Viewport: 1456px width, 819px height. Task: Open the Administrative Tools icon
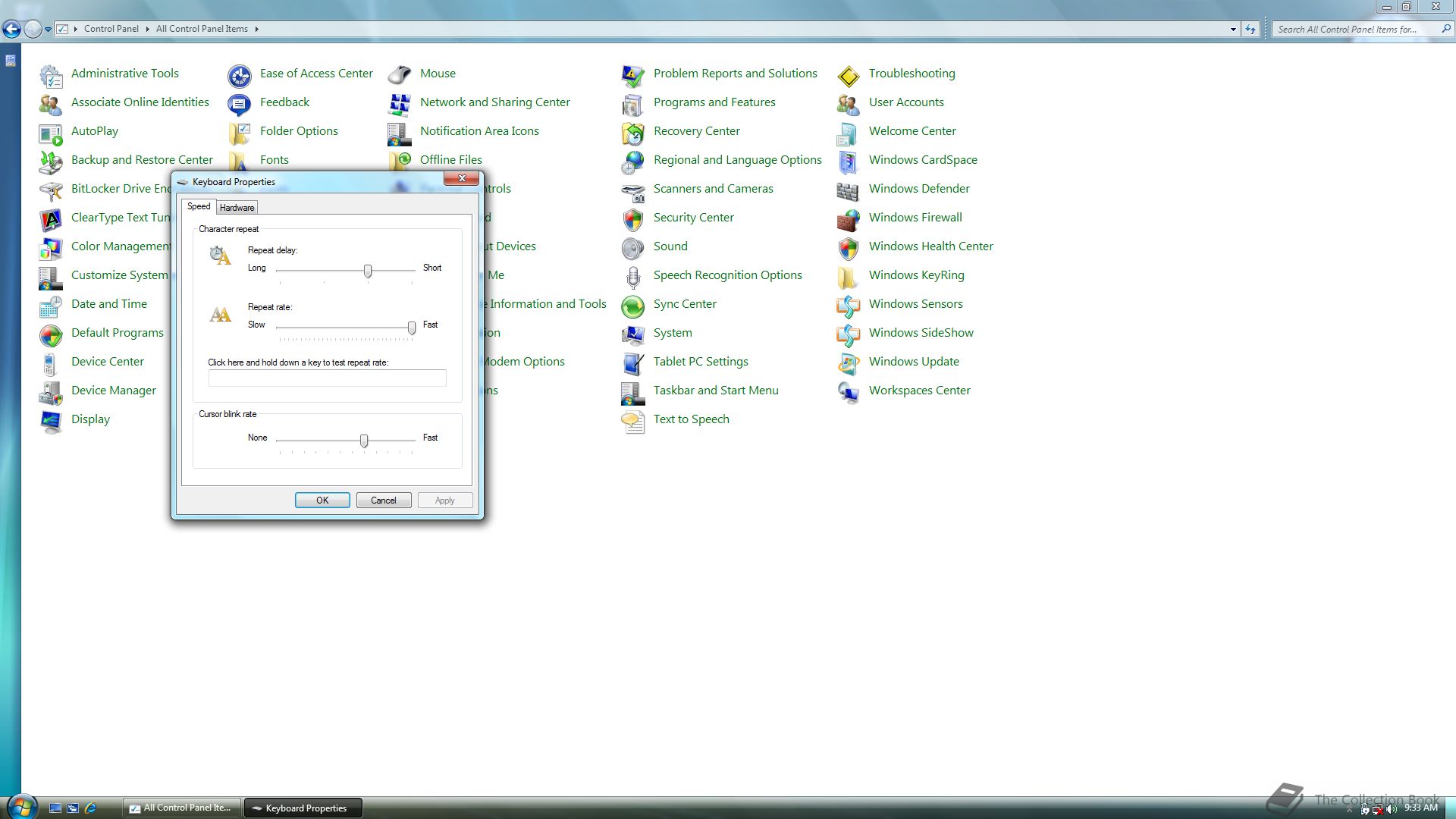(51, 75)
